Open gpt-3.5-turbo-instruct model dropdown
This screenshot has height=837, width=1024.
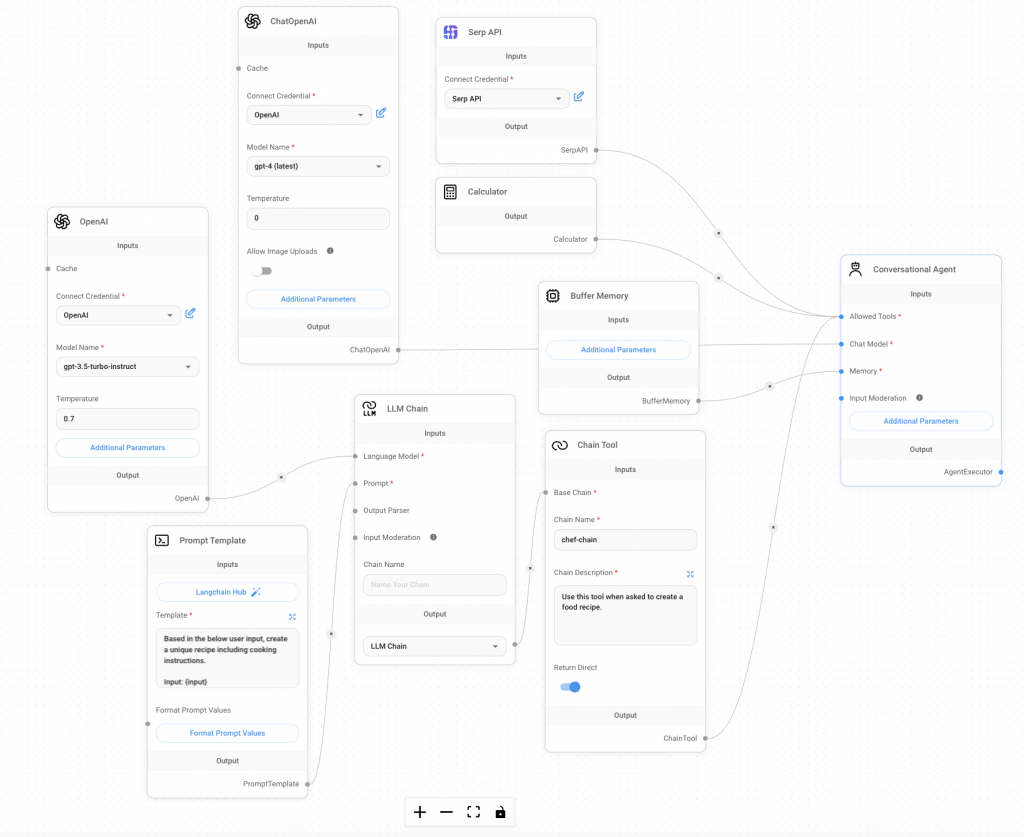pyautogui.click(x=127, y=367)
